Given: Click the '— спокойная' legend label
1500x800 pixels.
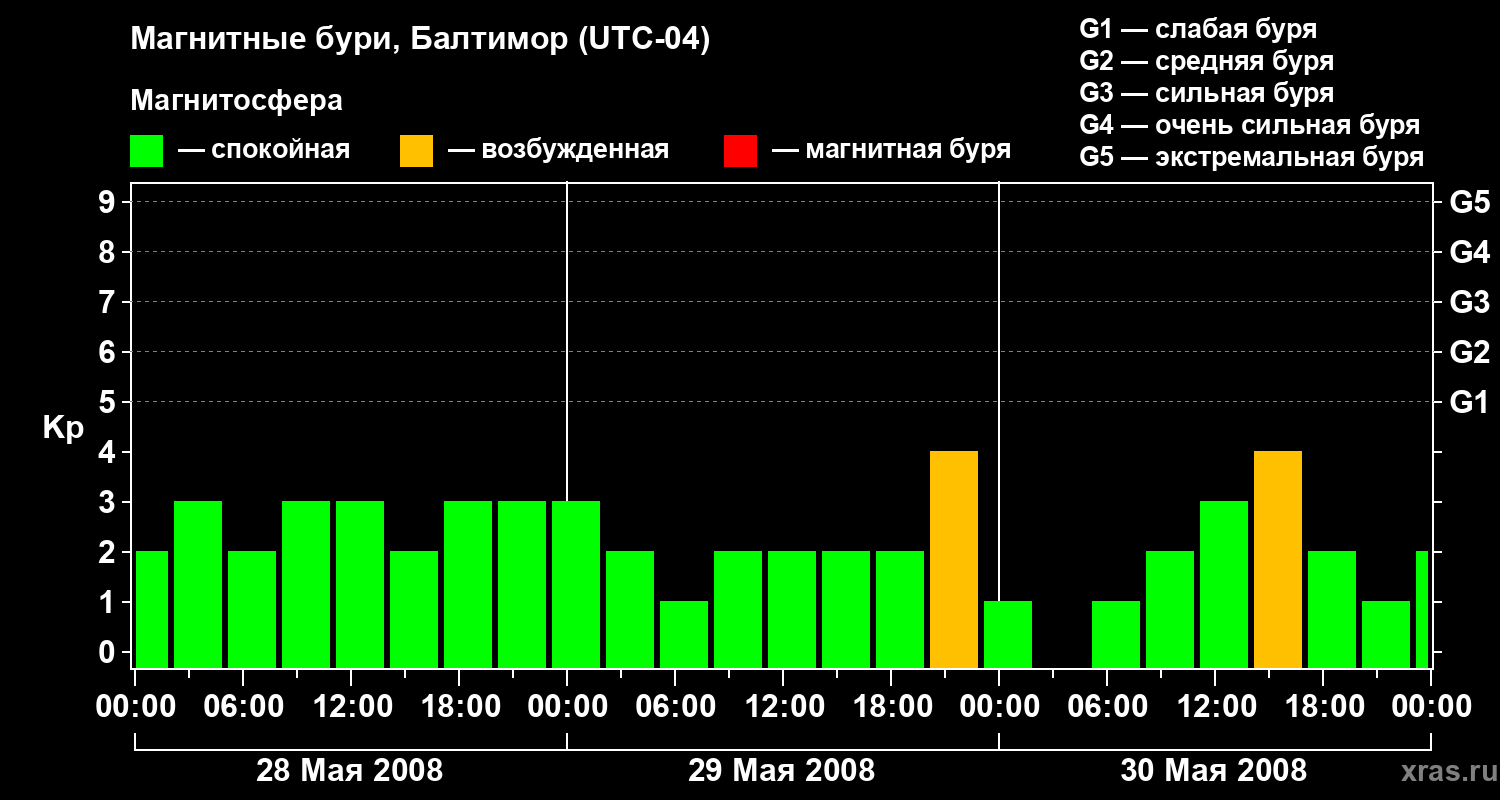Looking at the screenshot, I should (264, 150).
